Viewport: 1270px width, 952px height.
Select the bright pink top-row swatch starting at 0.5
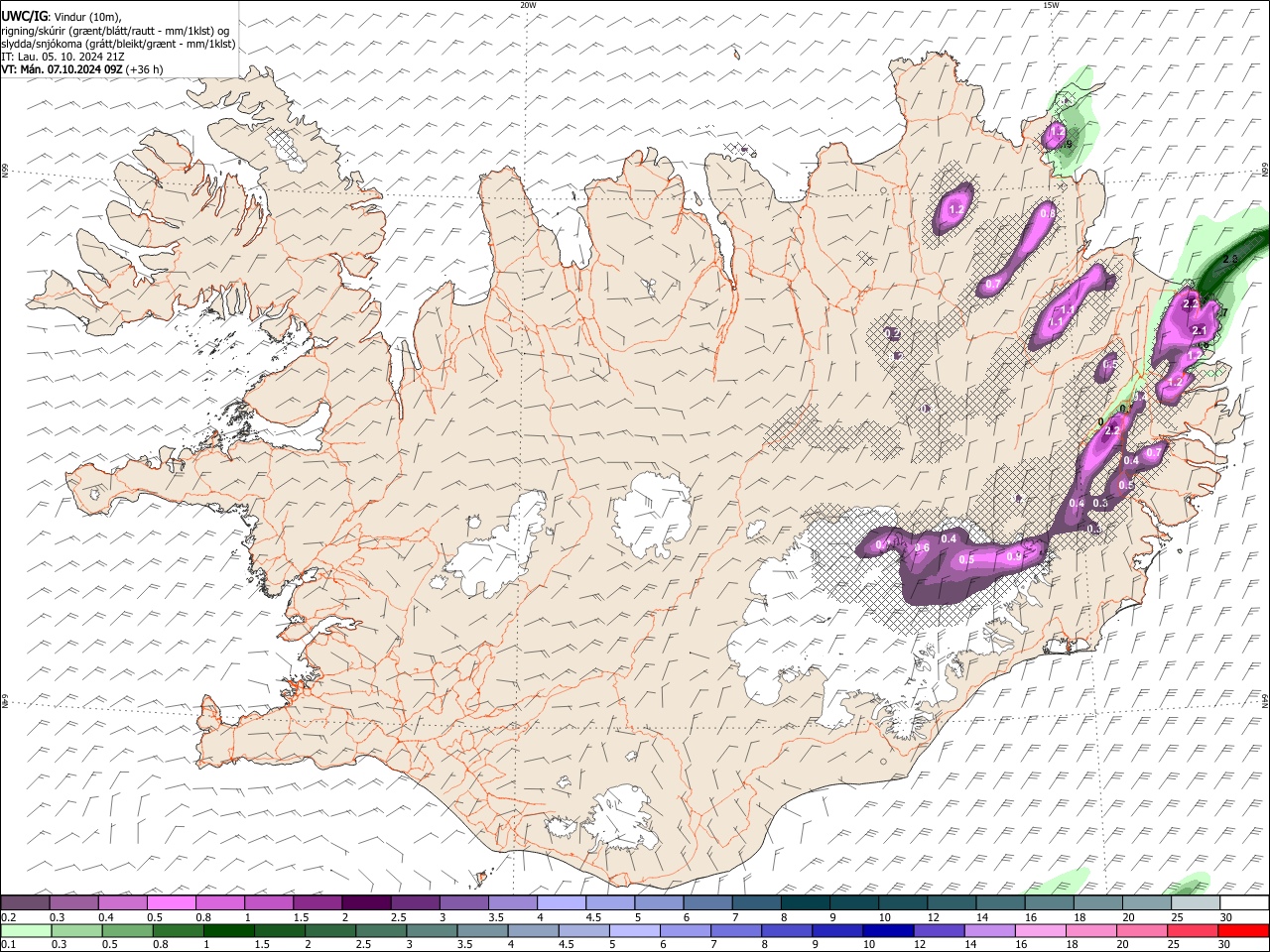point(171,903)
